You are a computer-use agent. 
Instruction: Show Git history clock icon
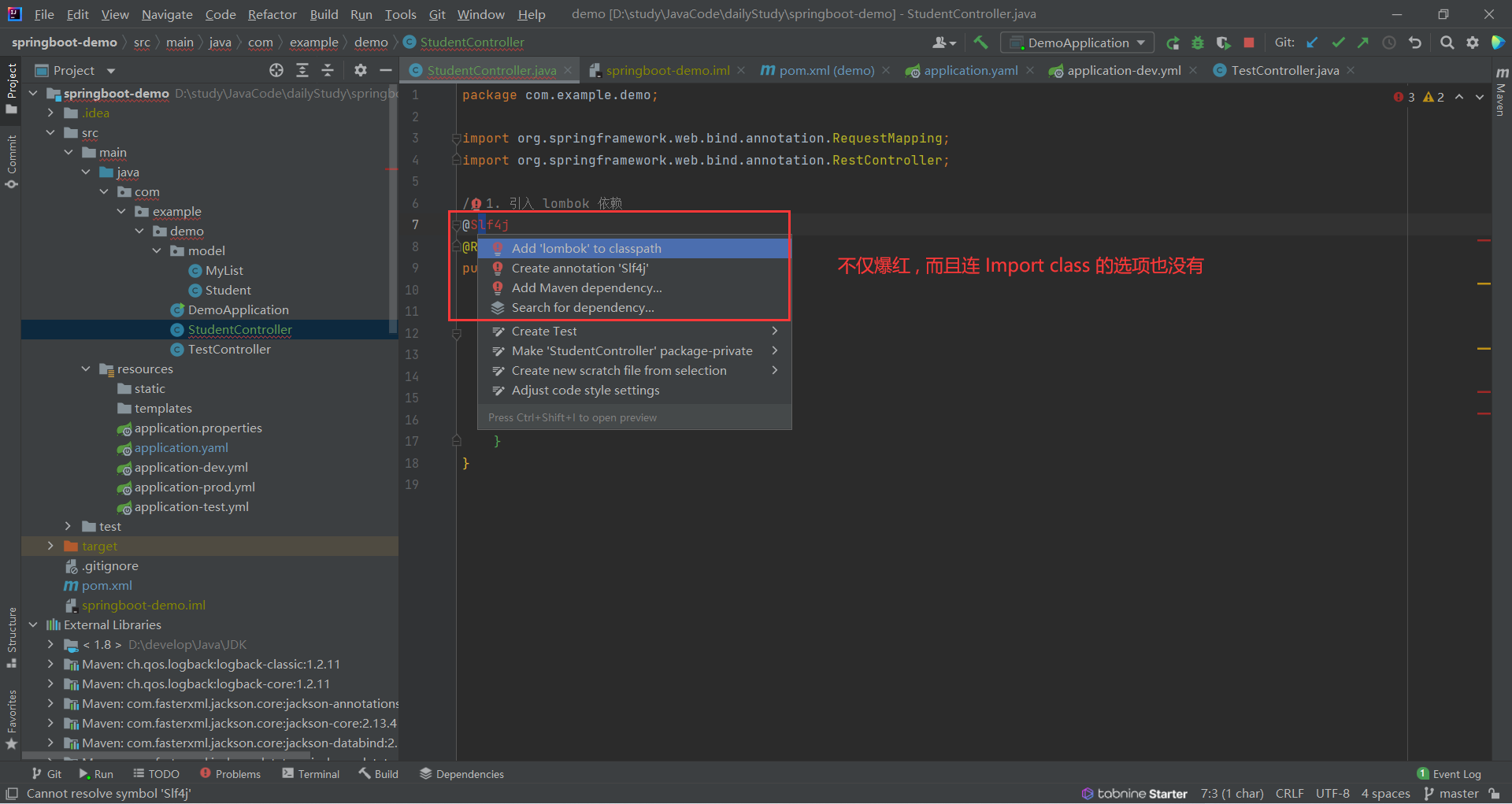pos(1389,43)
